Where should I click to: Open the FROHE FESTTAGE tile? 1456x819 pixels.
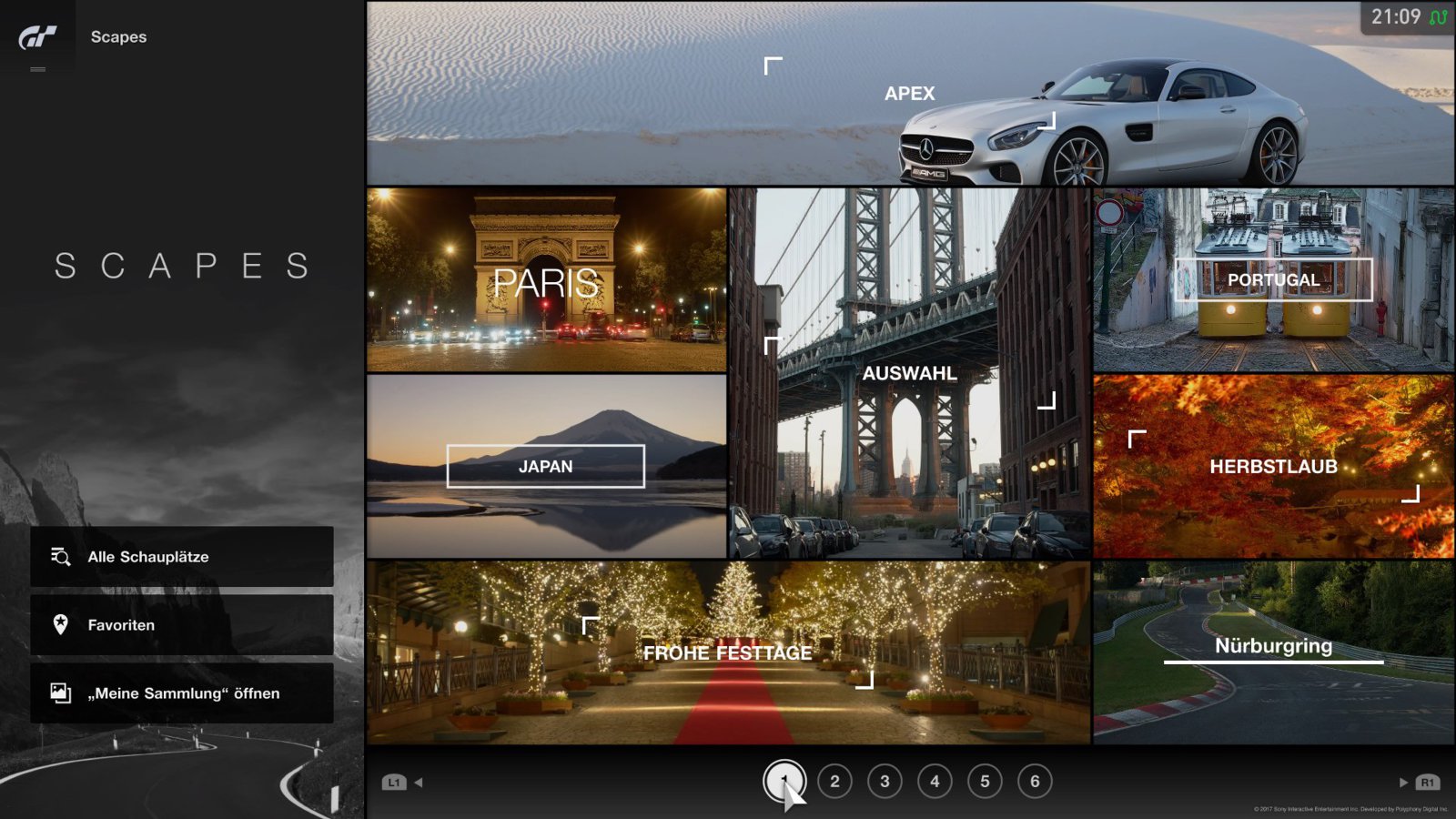pos(728,652)
